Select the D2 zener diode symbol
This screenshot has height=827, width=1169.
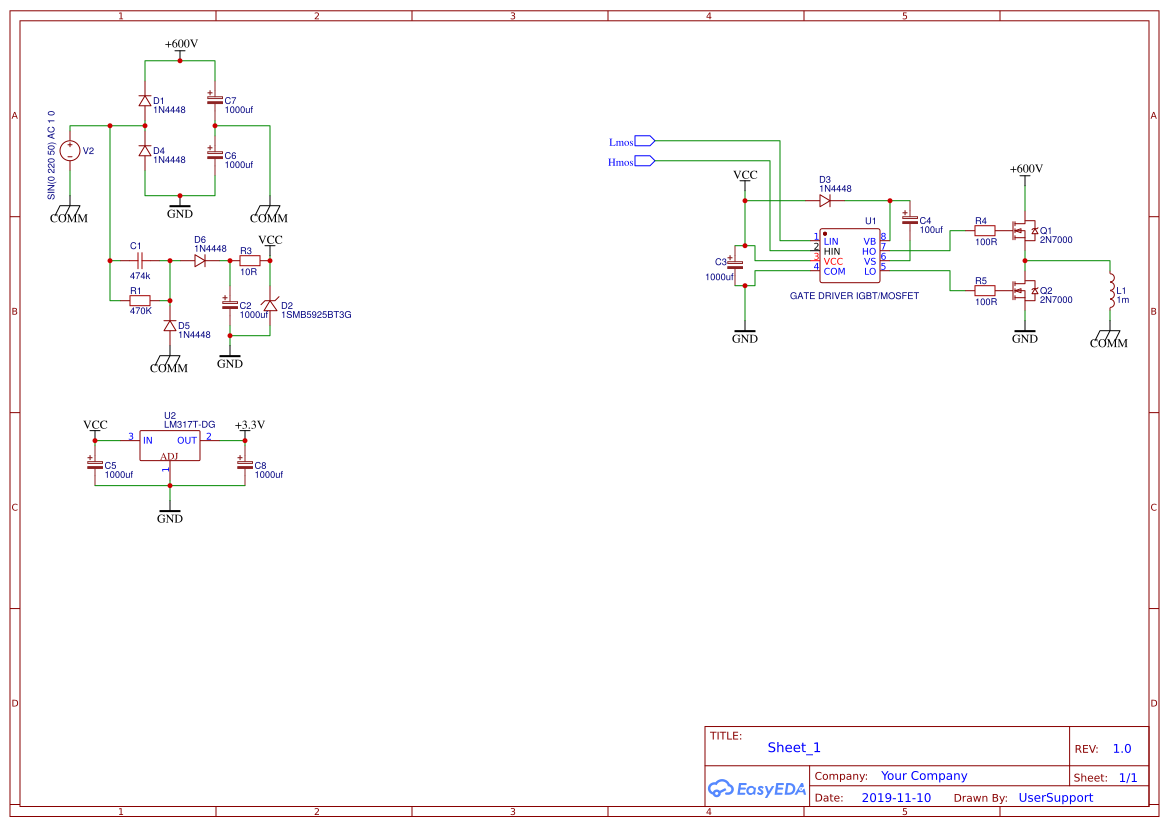(x=269, y=305)
